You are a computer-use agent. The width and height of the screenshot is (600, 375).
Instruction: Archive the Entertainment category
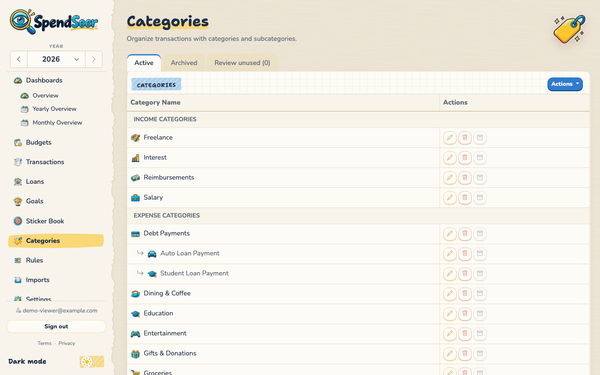[480, 333]
